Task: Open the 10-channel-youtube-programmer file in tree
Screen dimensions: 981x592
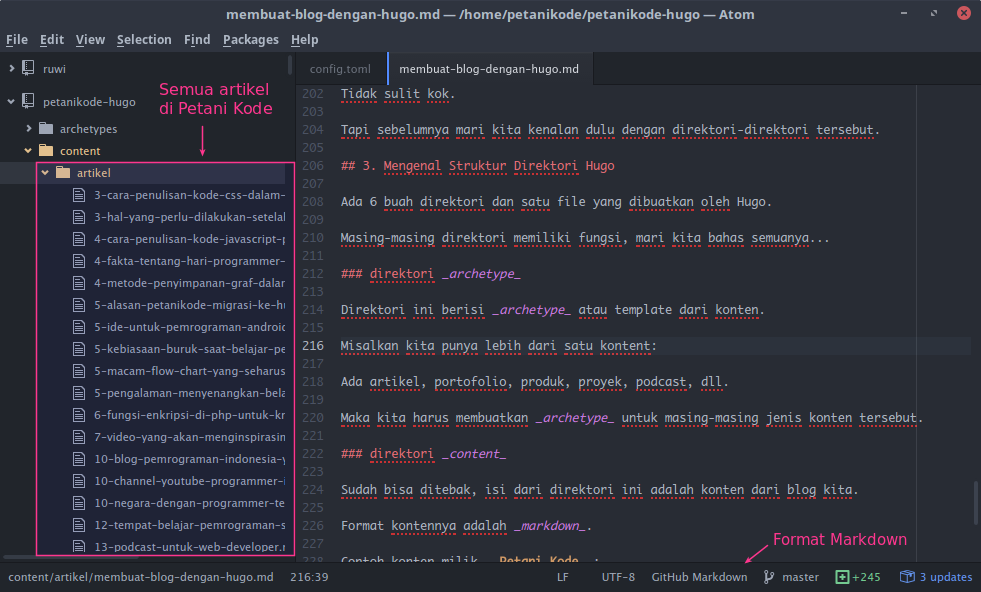Action: pyautogui.click(x=189, y=481)
